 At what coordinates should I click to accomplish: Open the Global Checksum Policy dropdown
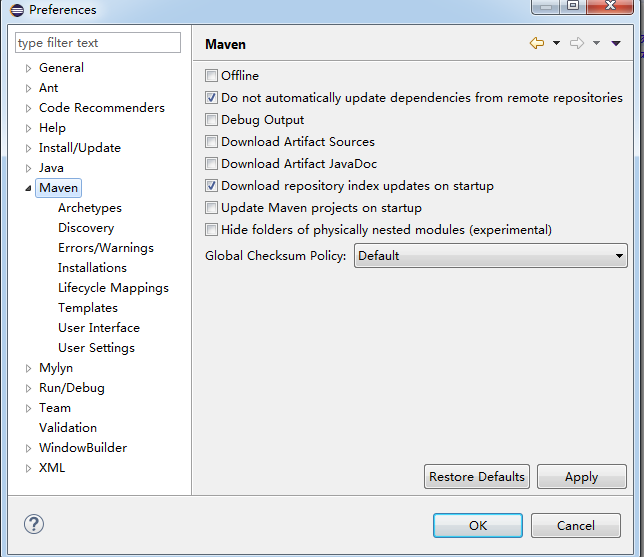click(491, 255)
